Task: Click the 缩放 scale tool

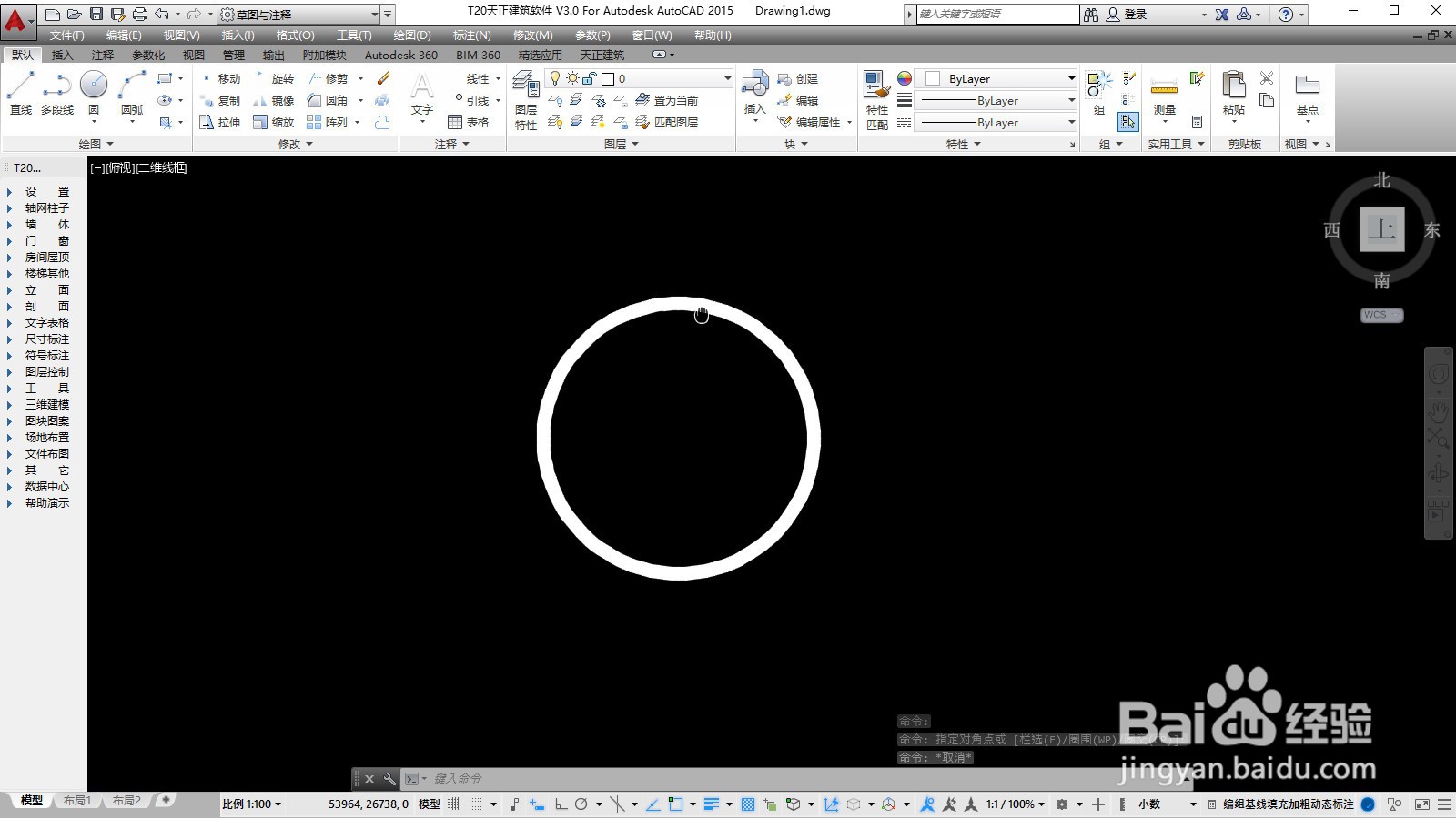Action: pos(273,122)
